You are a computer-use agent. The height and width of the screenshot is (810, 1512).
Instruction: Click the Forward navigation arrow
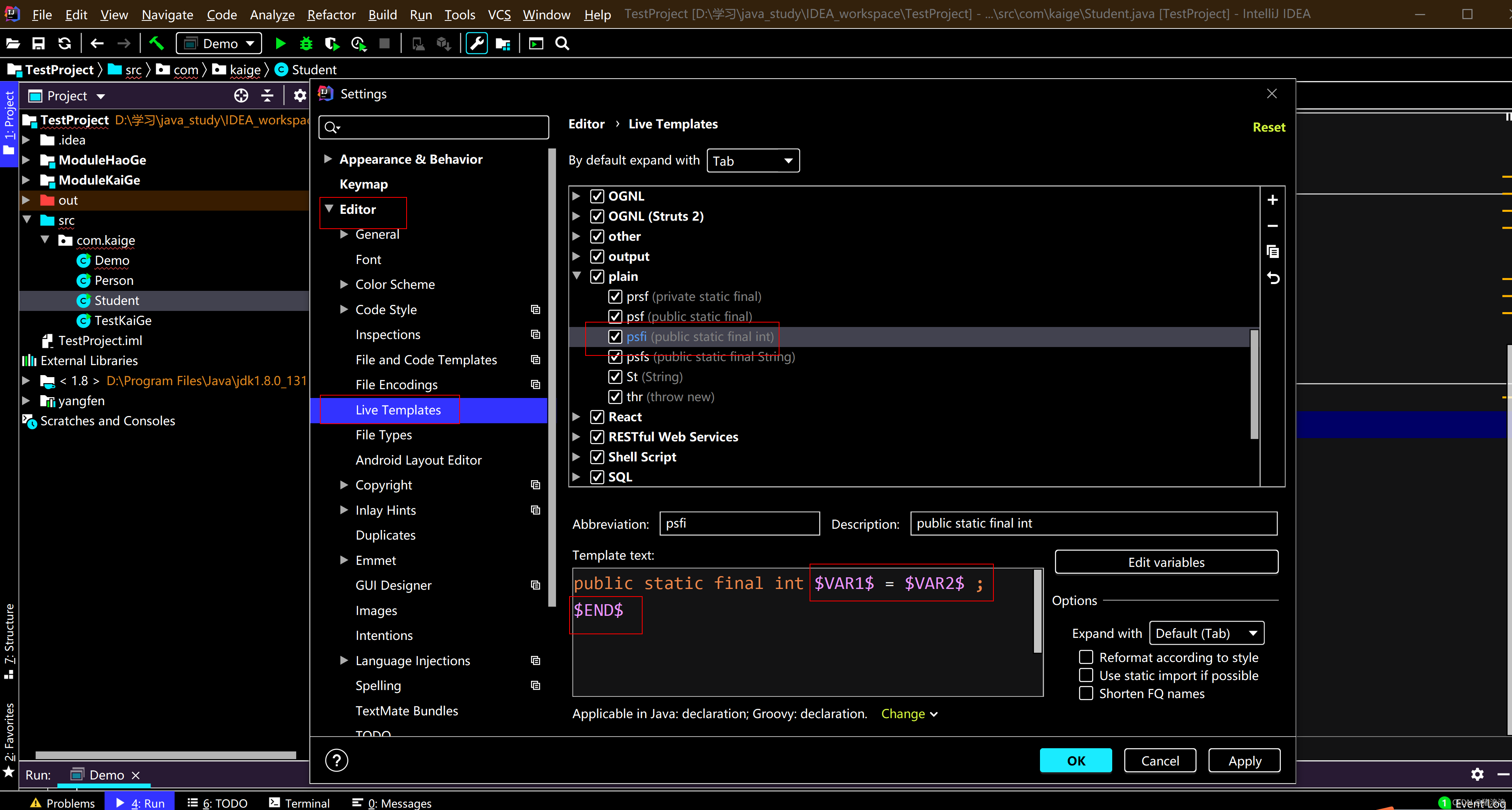[x=123, y=43]
